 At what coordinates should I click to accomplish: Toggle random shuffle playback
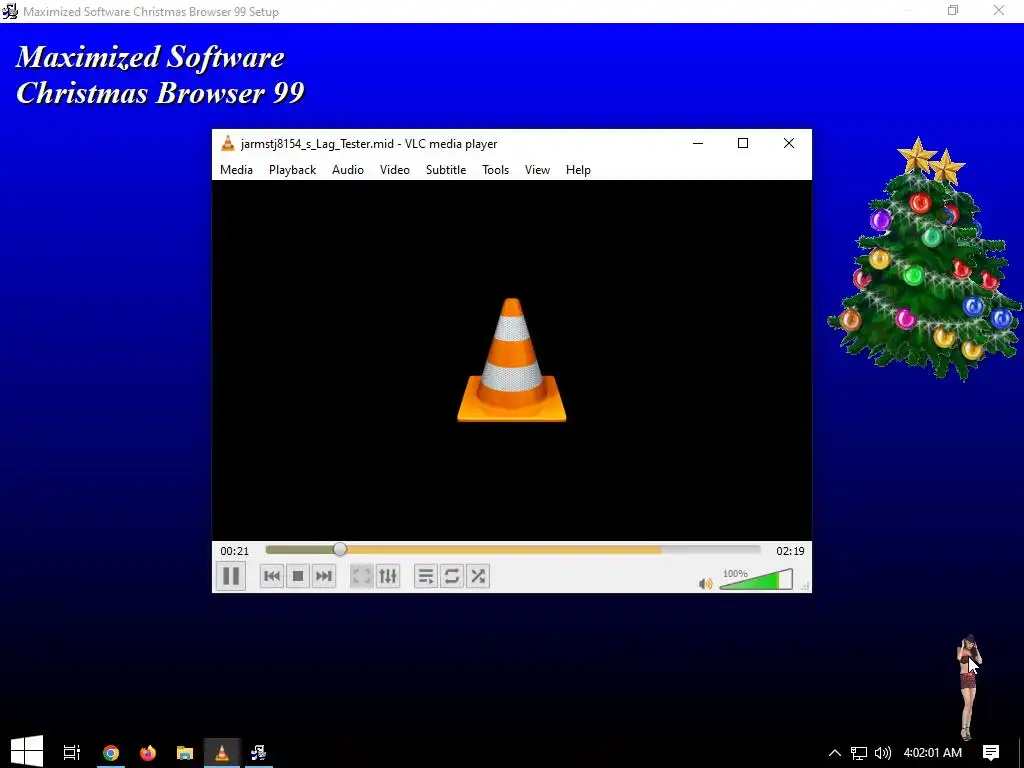478,576
